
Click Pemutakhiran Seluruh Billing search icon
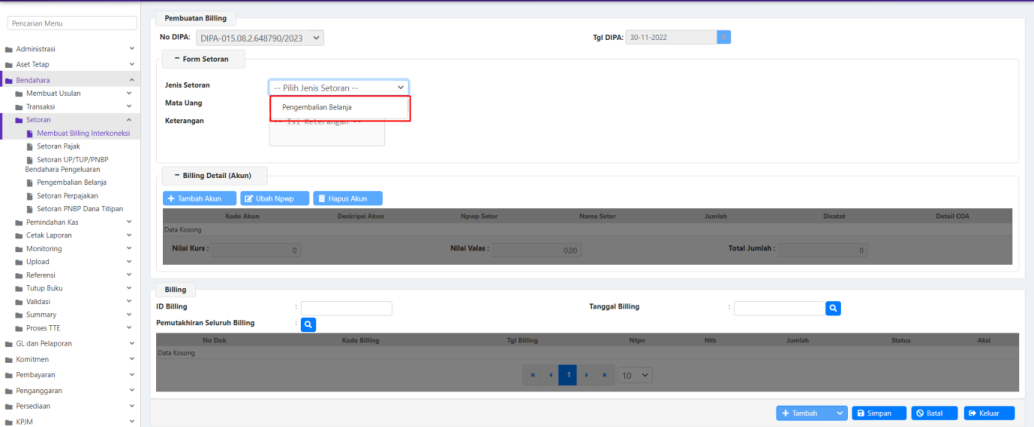309,324
